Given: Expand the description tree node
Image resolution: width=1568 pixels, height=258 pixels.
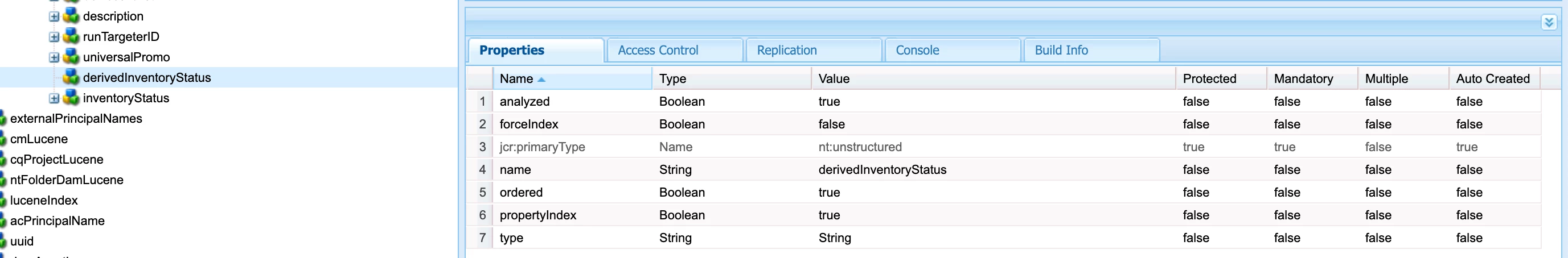Looking at the screenshot, I should point(54,16).
